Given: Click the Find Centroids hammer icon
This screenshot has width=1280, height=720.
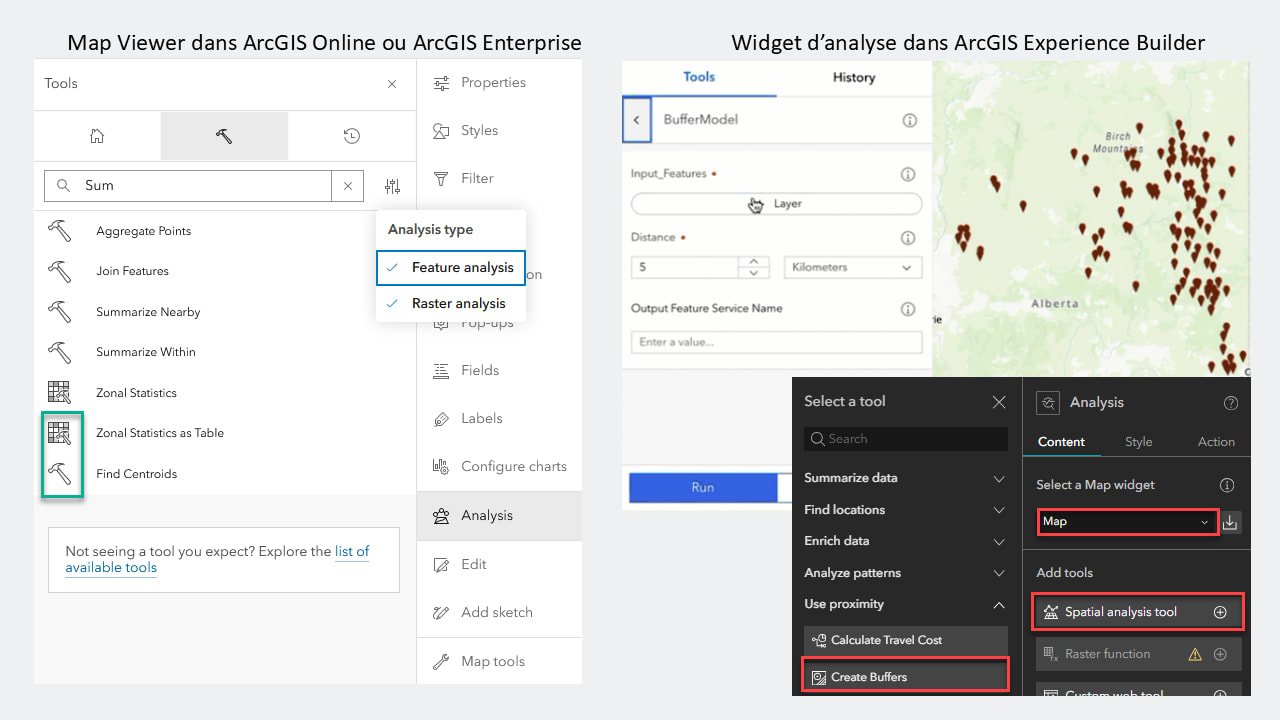Looking at the screenshot, I should [60, 474].
